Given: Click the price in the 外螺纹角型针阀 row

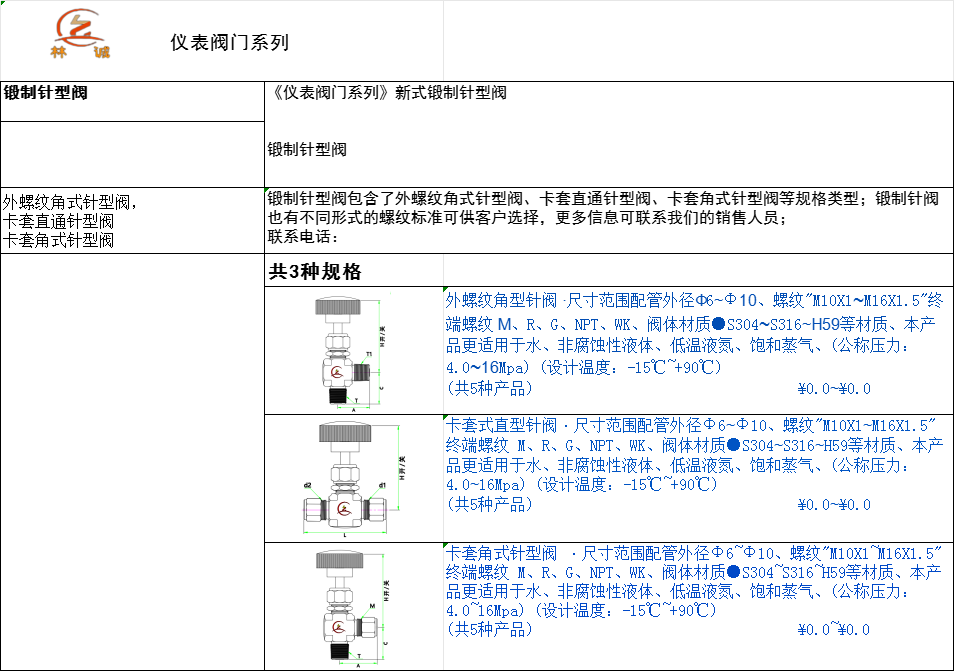Looking at the screenshot, I should point(833,389).
